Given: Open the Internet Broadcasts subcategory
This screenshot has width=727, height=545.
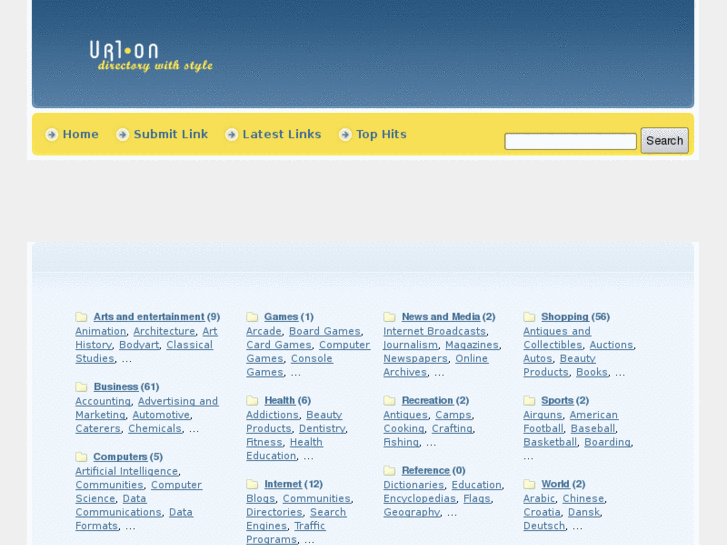Looking at the screenshot, I should tap(434, 331).
